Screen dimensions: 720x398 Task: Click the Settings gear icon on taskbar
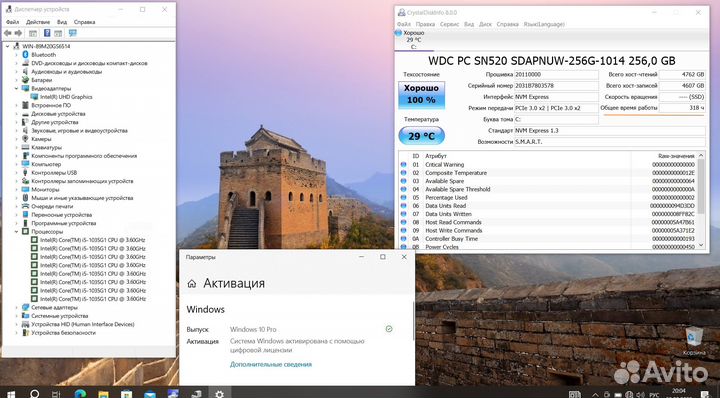[219, 394]
